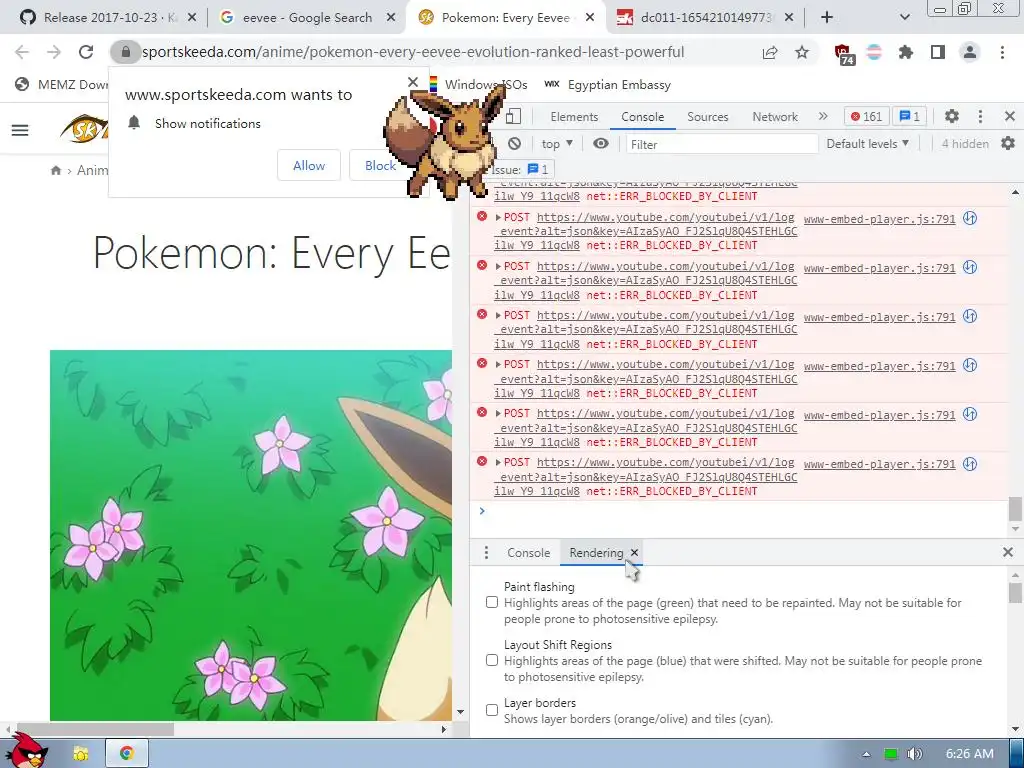The width and height of the screenshot is (1024, 768).
Task: Reload the sportskeeda page
Action: [86, 52]
